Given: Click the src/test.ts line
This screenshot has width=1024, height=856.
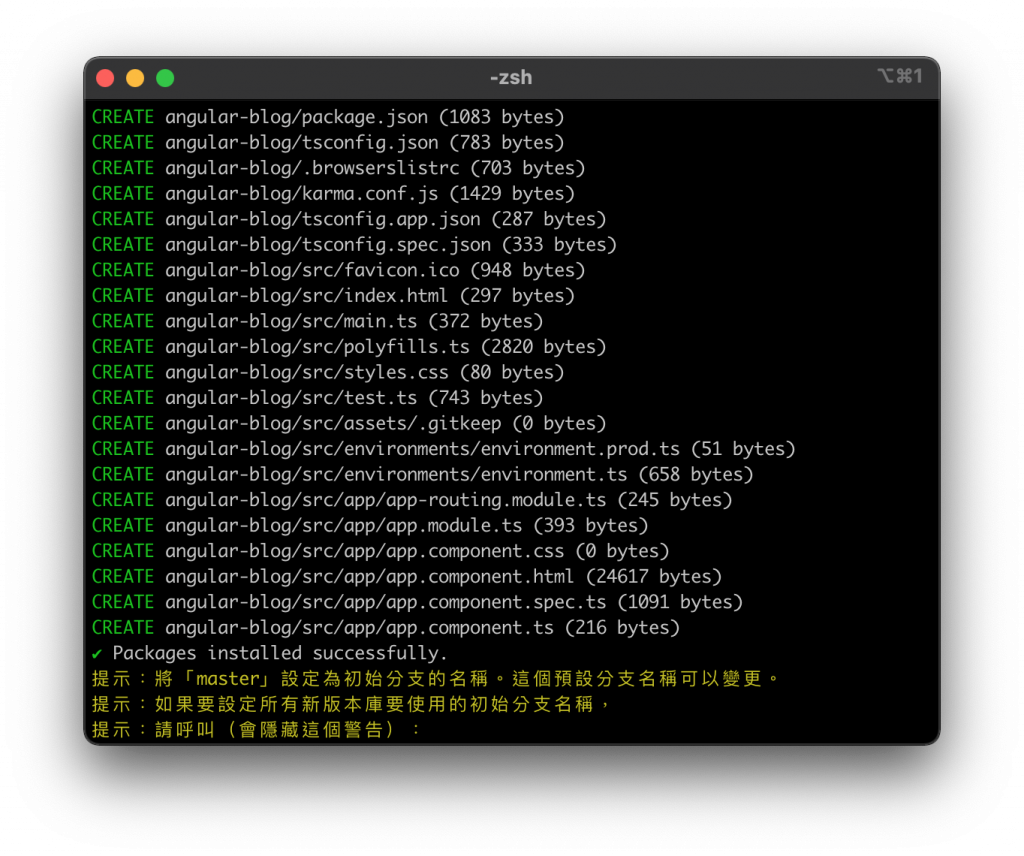Looking at the screenshot, I should click(x=317, y=397).
